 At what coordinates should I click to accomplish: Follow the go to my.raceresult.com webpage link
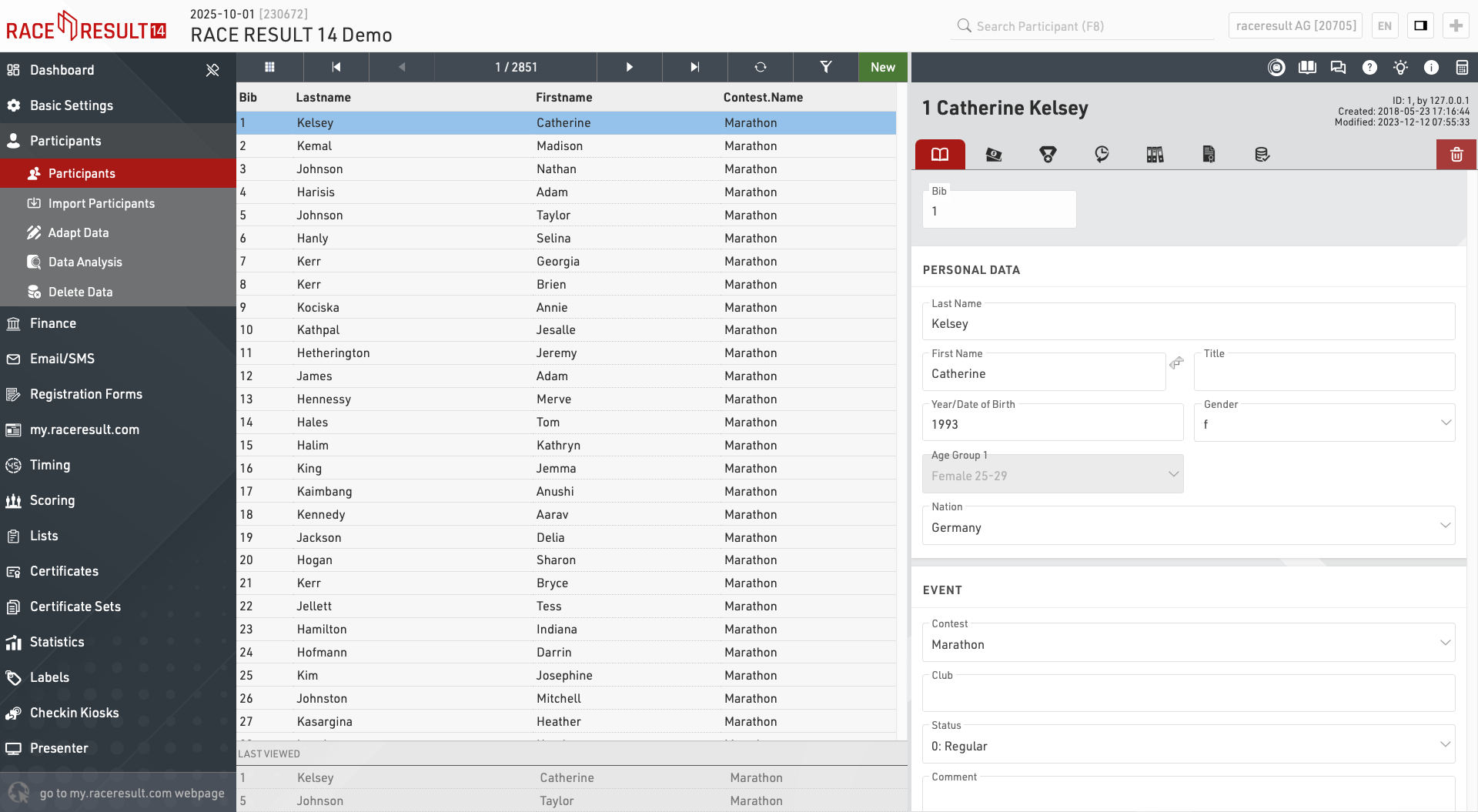[x=132, y=793]
